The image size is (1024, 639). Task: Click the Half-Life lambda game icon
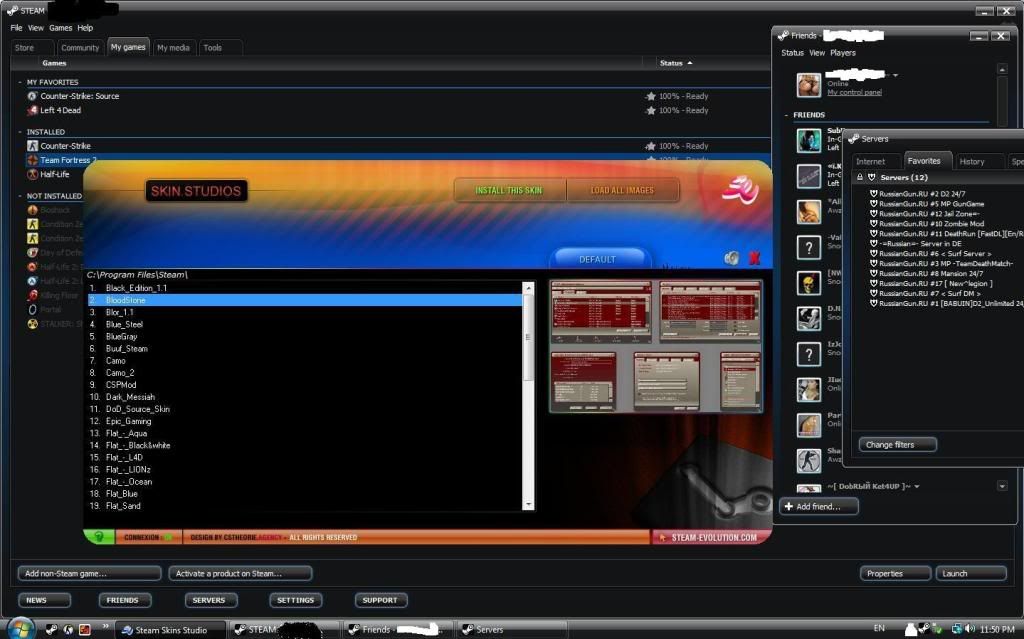point(32,174)
